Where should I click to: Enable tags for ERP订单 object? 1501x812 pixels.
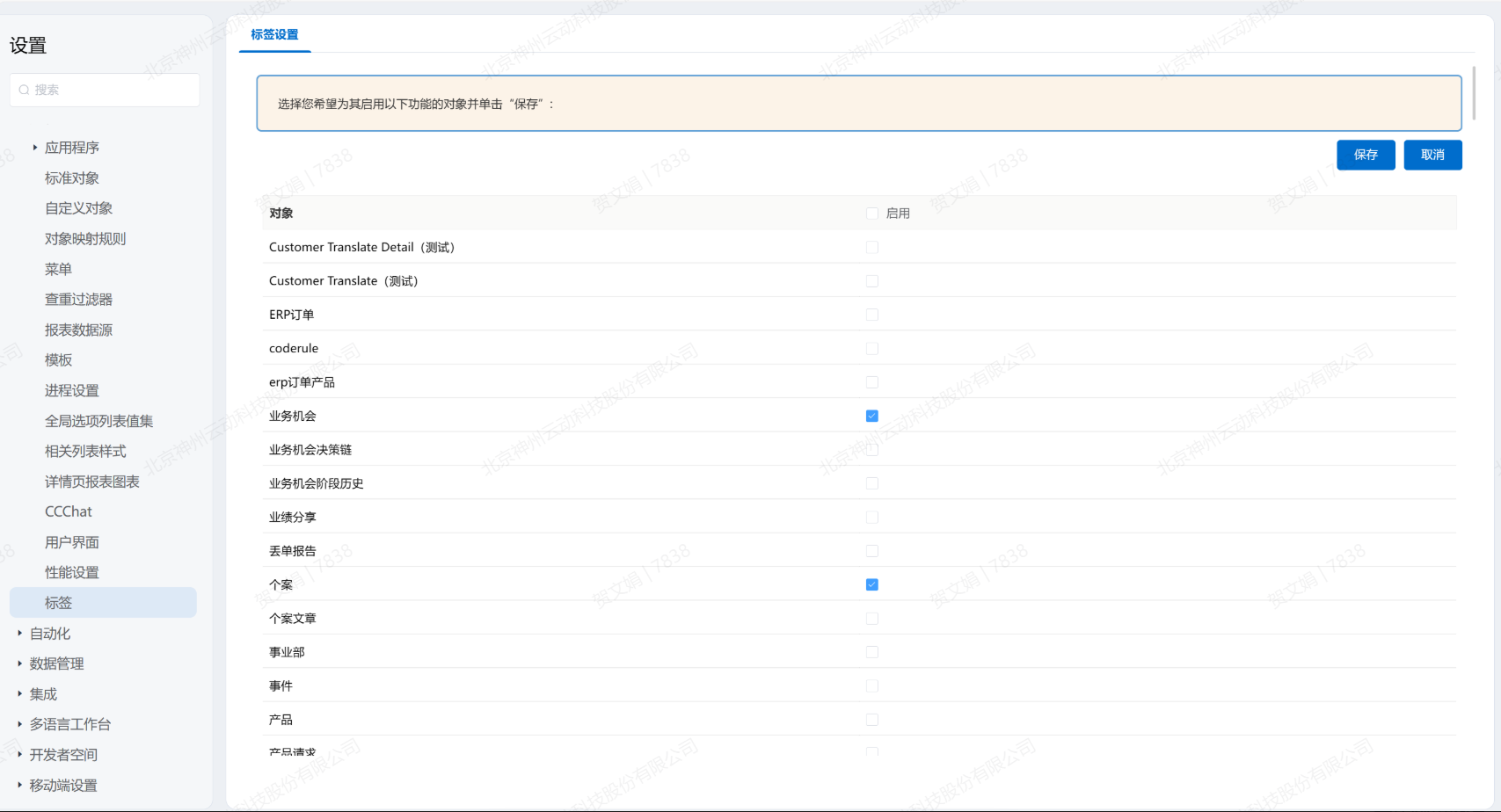pyautogui.click(x=871, y=315)
